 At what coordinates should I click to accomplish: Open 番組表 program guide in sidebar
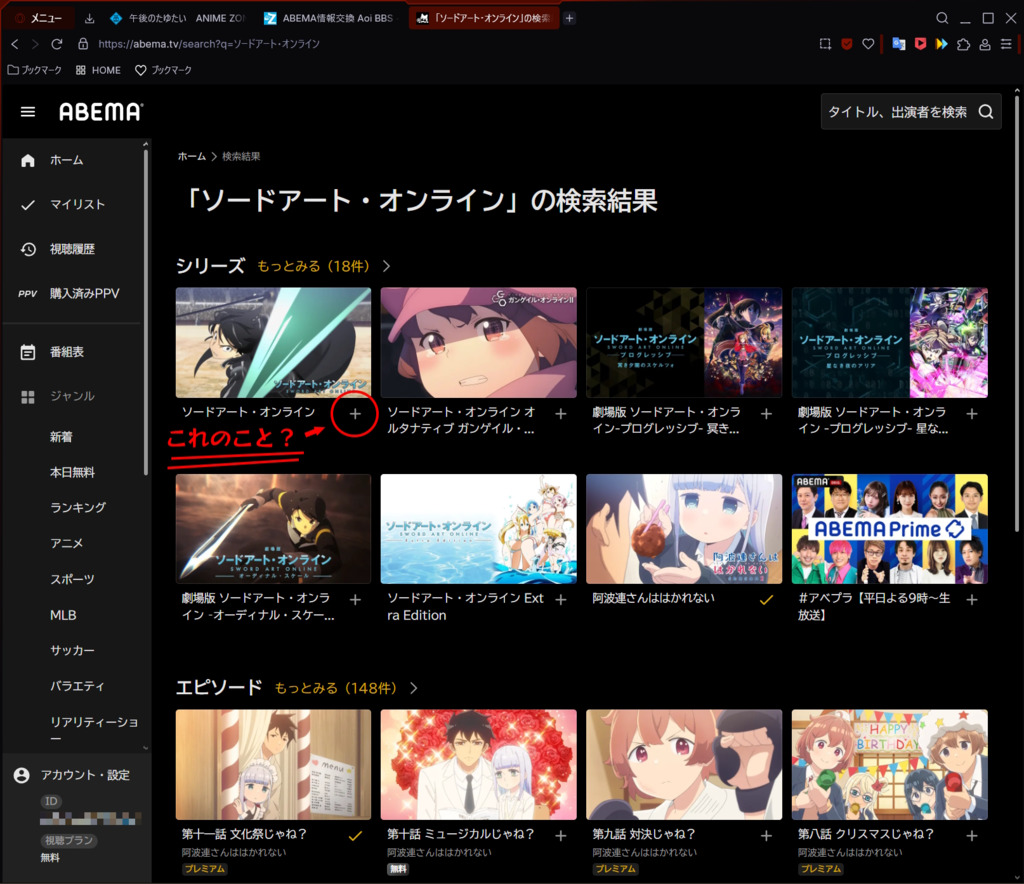coord(66,352)
